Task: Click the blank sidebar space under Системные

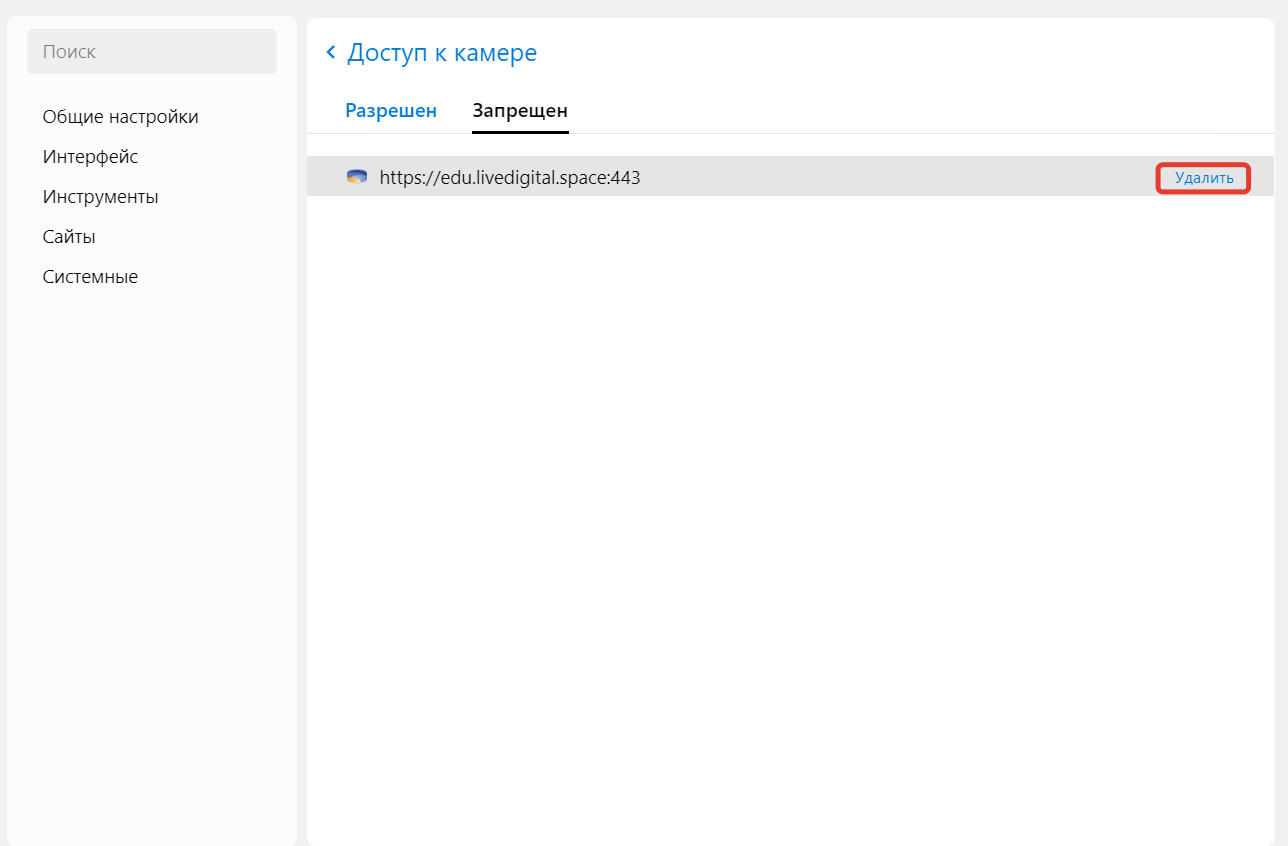Action: (152, 560)
